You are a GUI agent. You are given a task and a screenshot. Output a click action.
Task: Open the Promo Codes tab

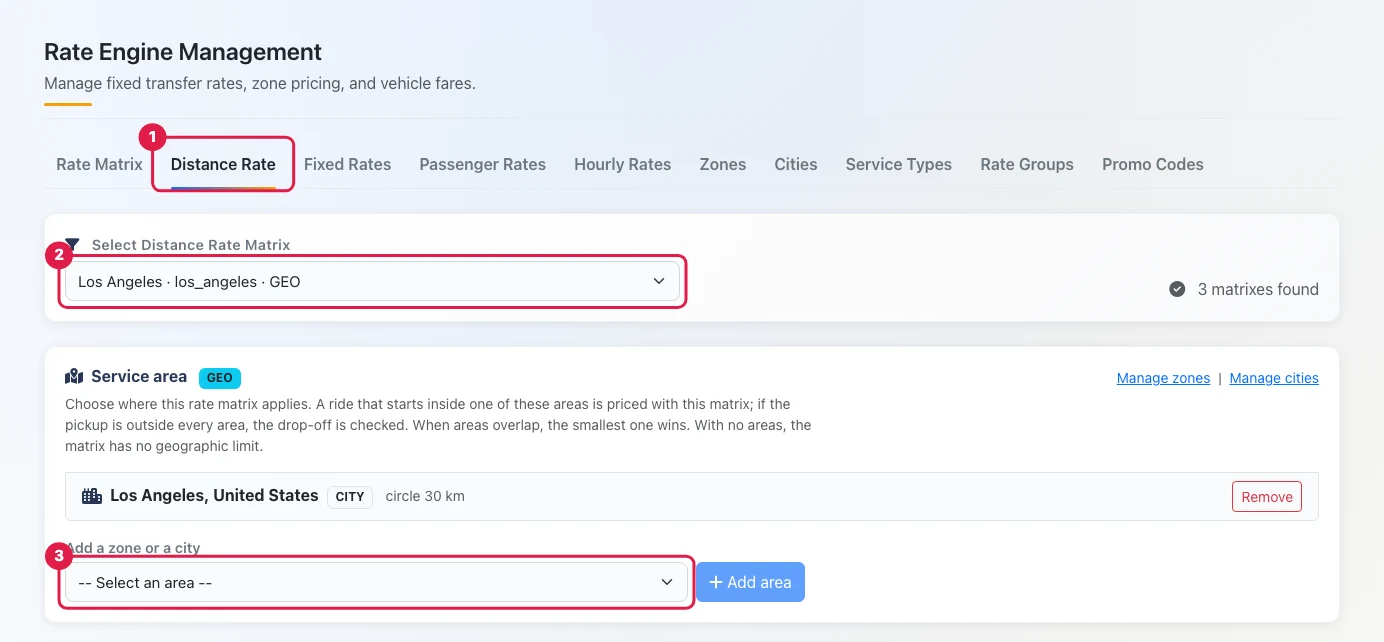[1153, 164]
